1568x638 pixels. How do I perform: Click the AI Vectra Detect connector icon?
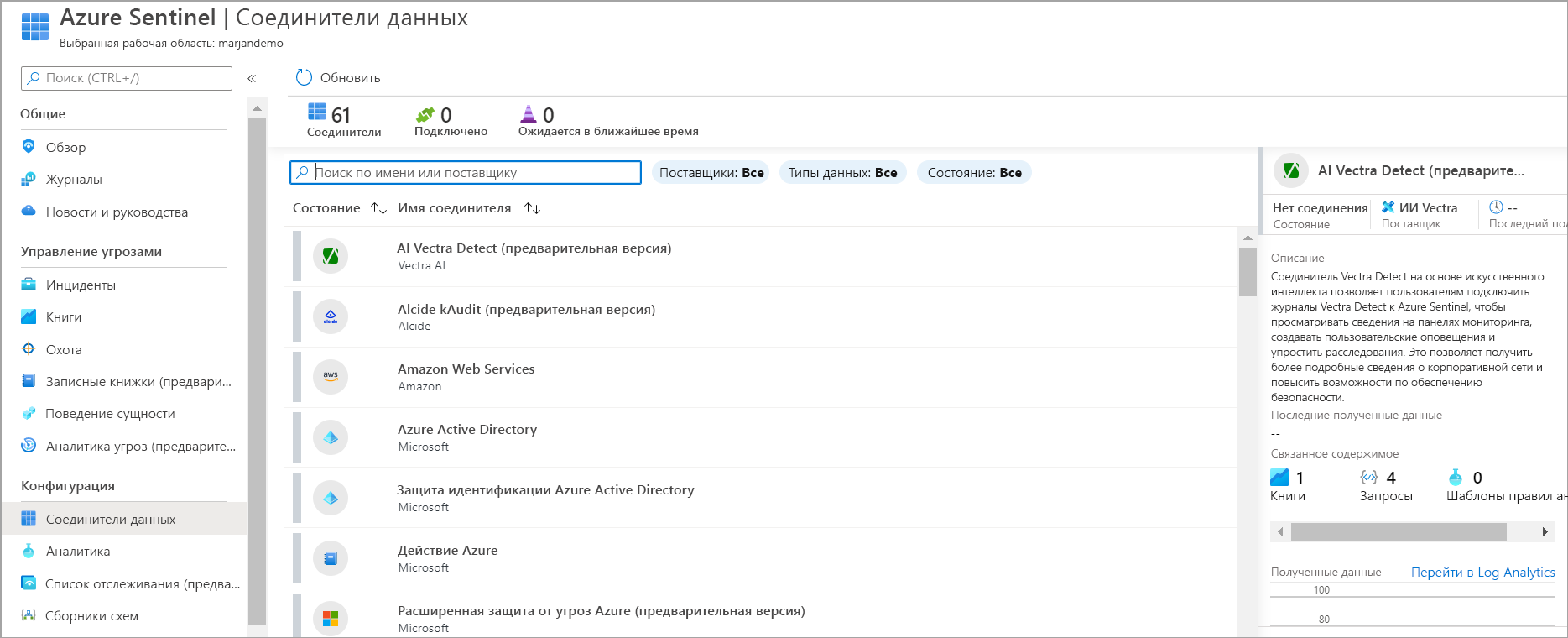[331, 256]
